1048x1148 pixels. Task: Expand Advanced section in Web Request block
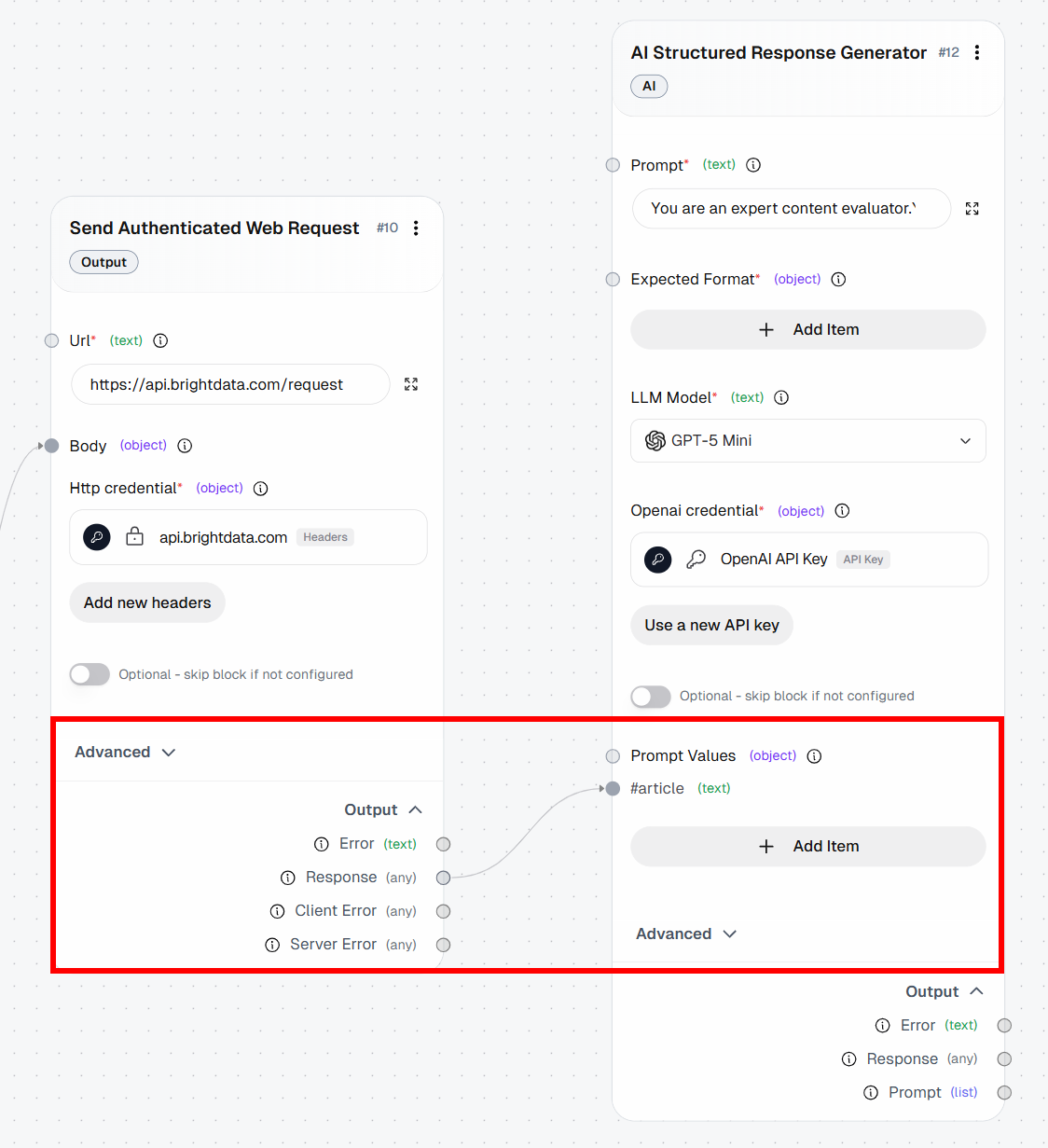point(125,753)
